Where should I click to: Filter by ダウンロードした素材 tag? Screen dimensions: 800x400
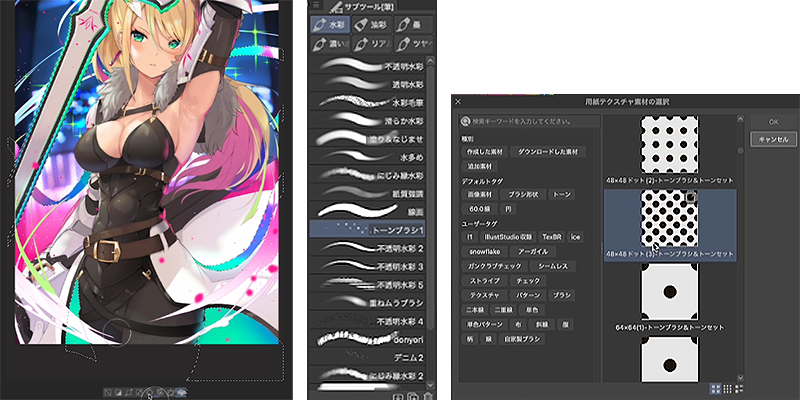548,152
